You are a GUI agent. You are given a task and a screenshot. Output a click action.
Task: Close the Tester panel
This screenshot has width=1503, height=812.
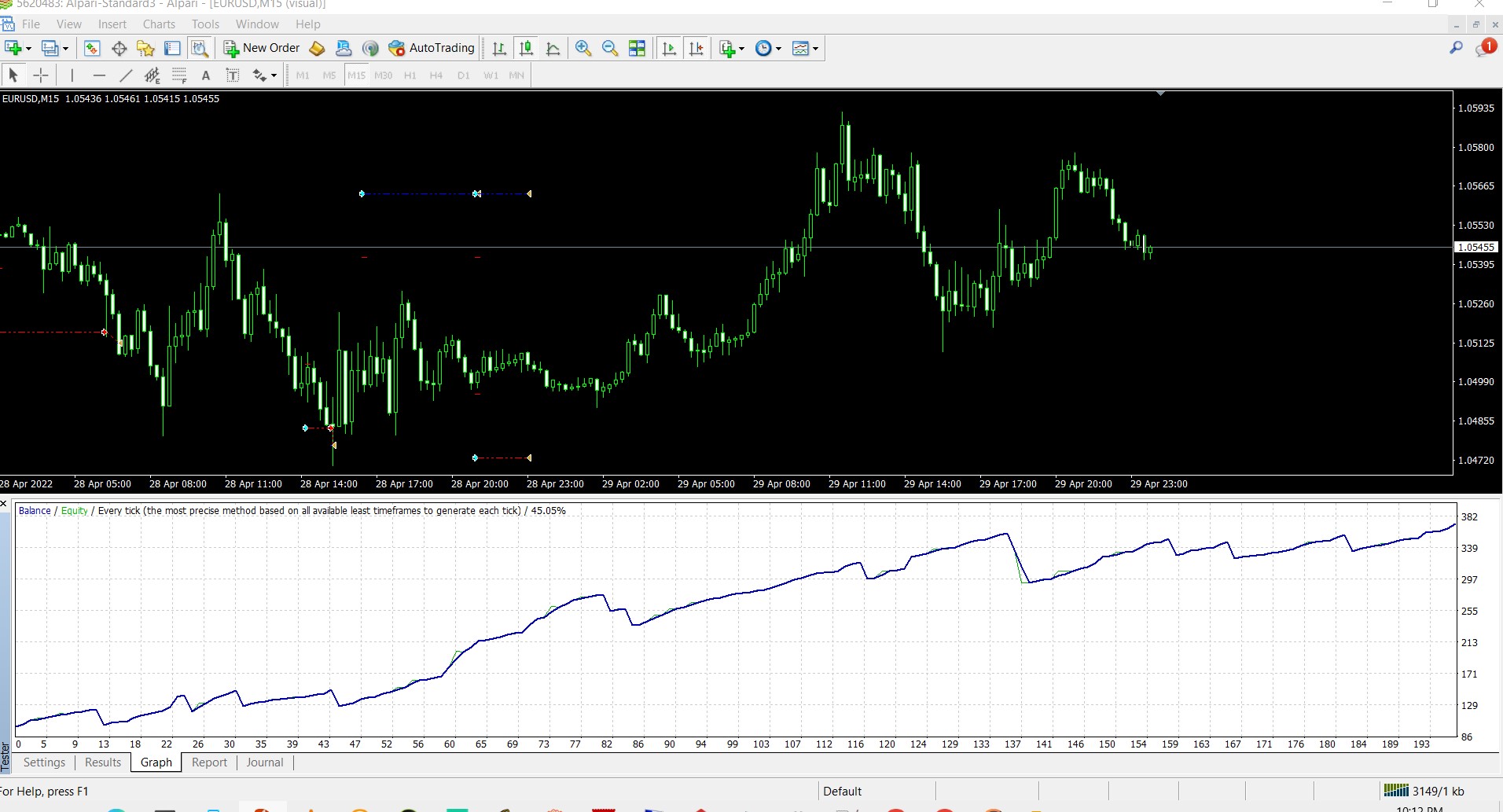click(4, 503)
